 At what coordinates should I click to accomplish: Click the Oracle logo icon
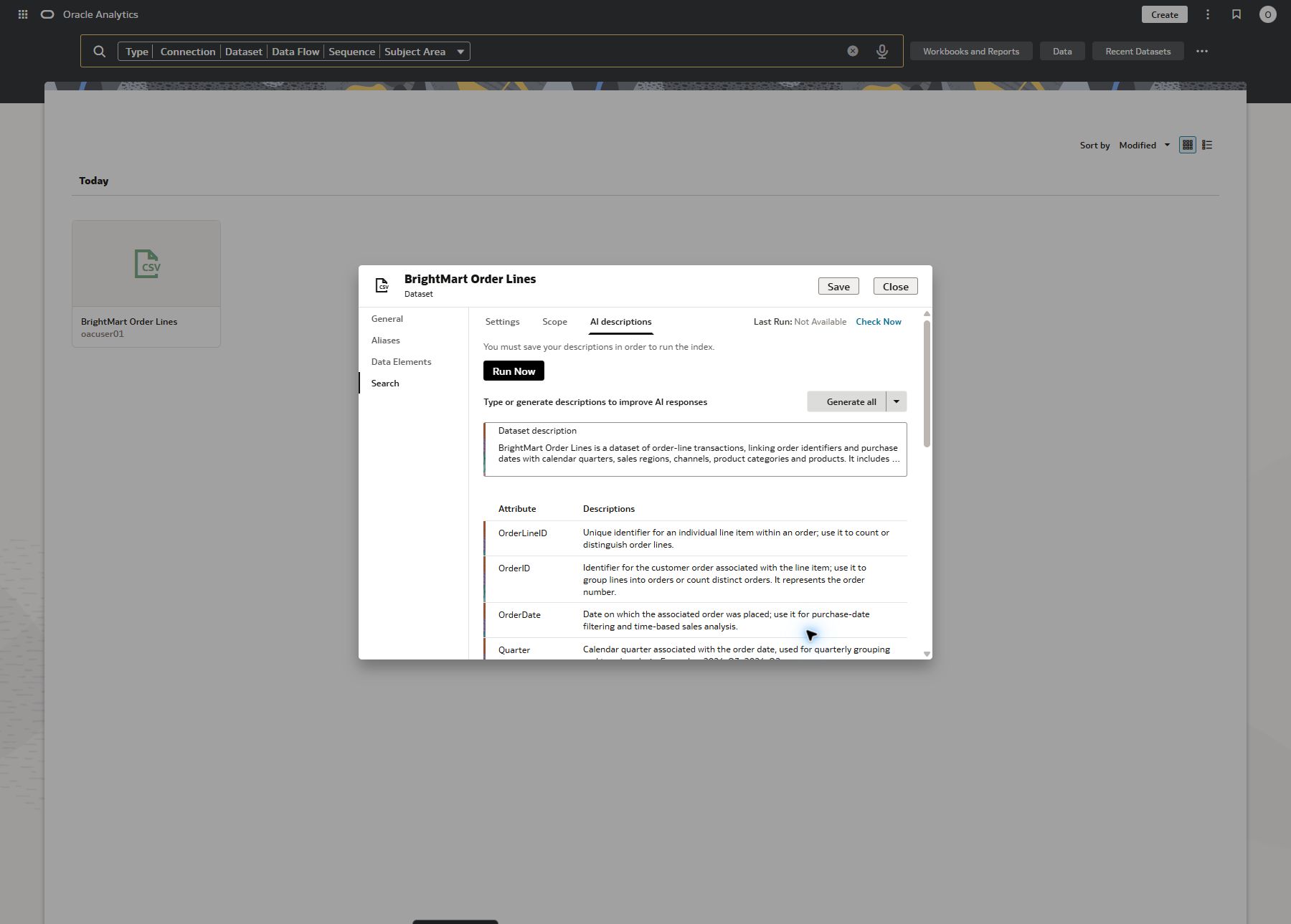point(47,14)
